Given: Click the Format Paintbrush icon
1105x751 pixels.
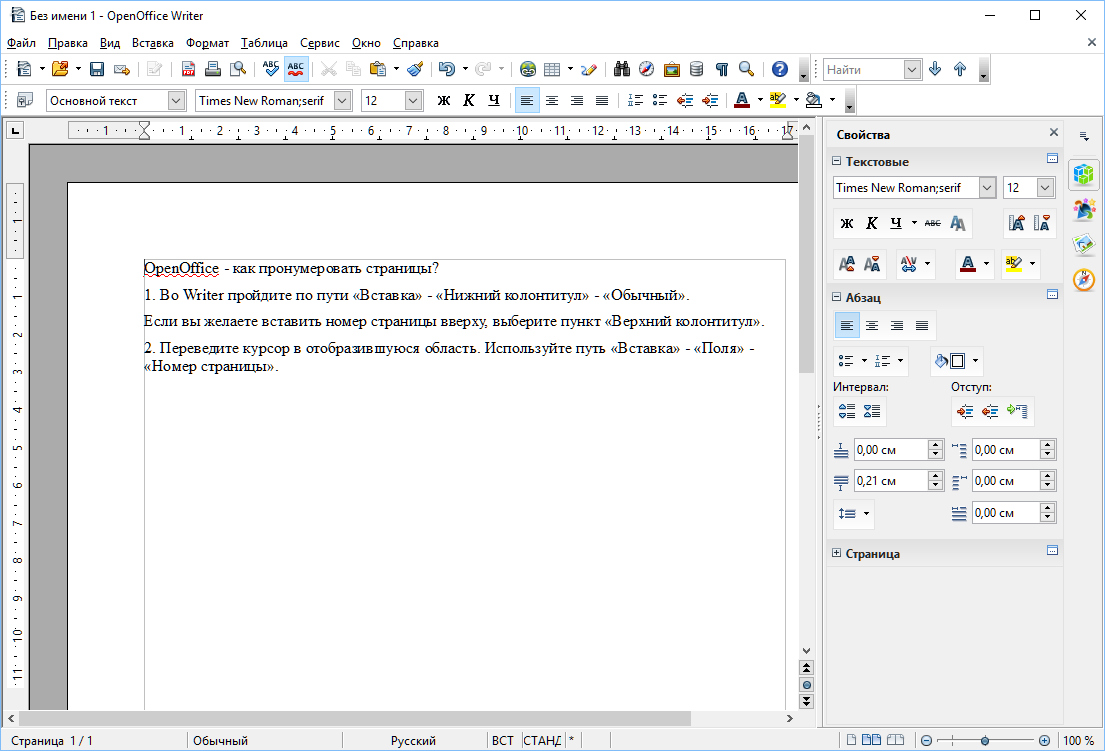Looking at the screenshot, I should coord(415,69).
